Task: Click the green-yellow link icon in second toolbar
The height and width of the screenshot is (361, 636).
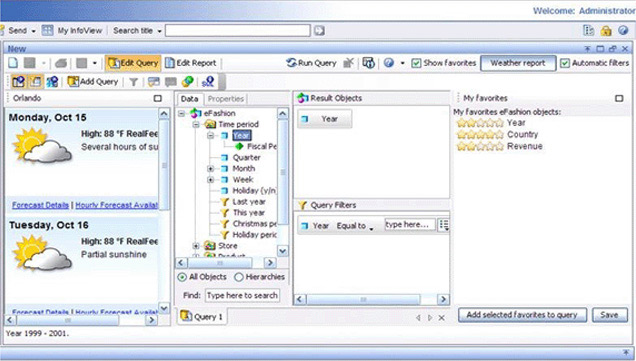Action: pyautogui.click(x=187, y=82)
